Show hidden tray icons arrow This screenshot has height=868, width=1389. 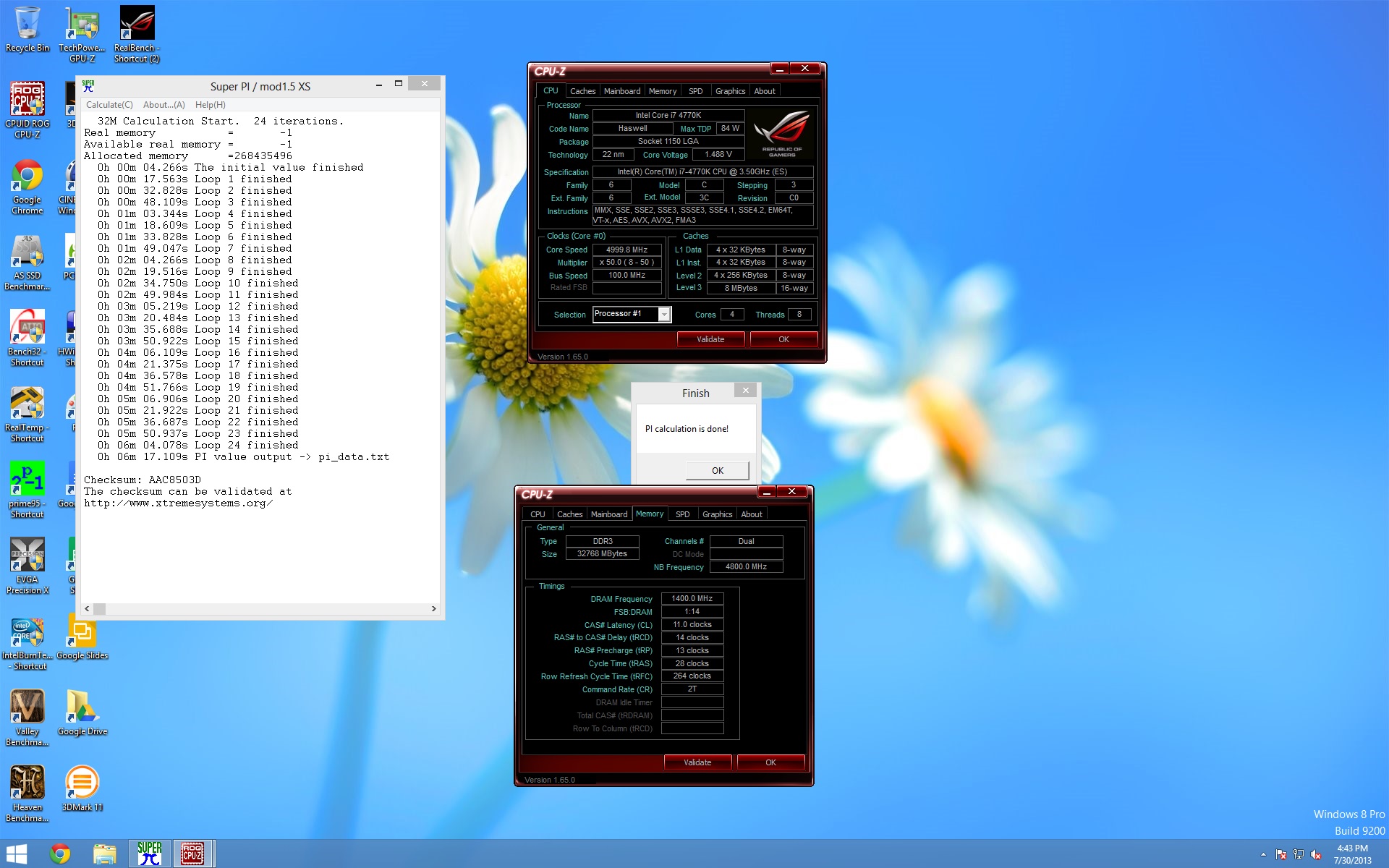1263,854
